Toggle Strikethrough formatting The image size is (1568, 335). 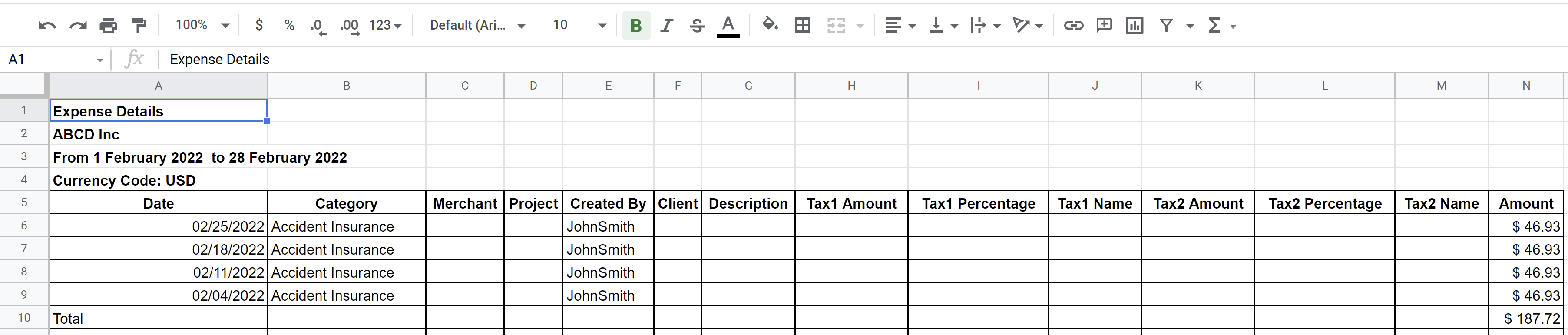[698, 26]
